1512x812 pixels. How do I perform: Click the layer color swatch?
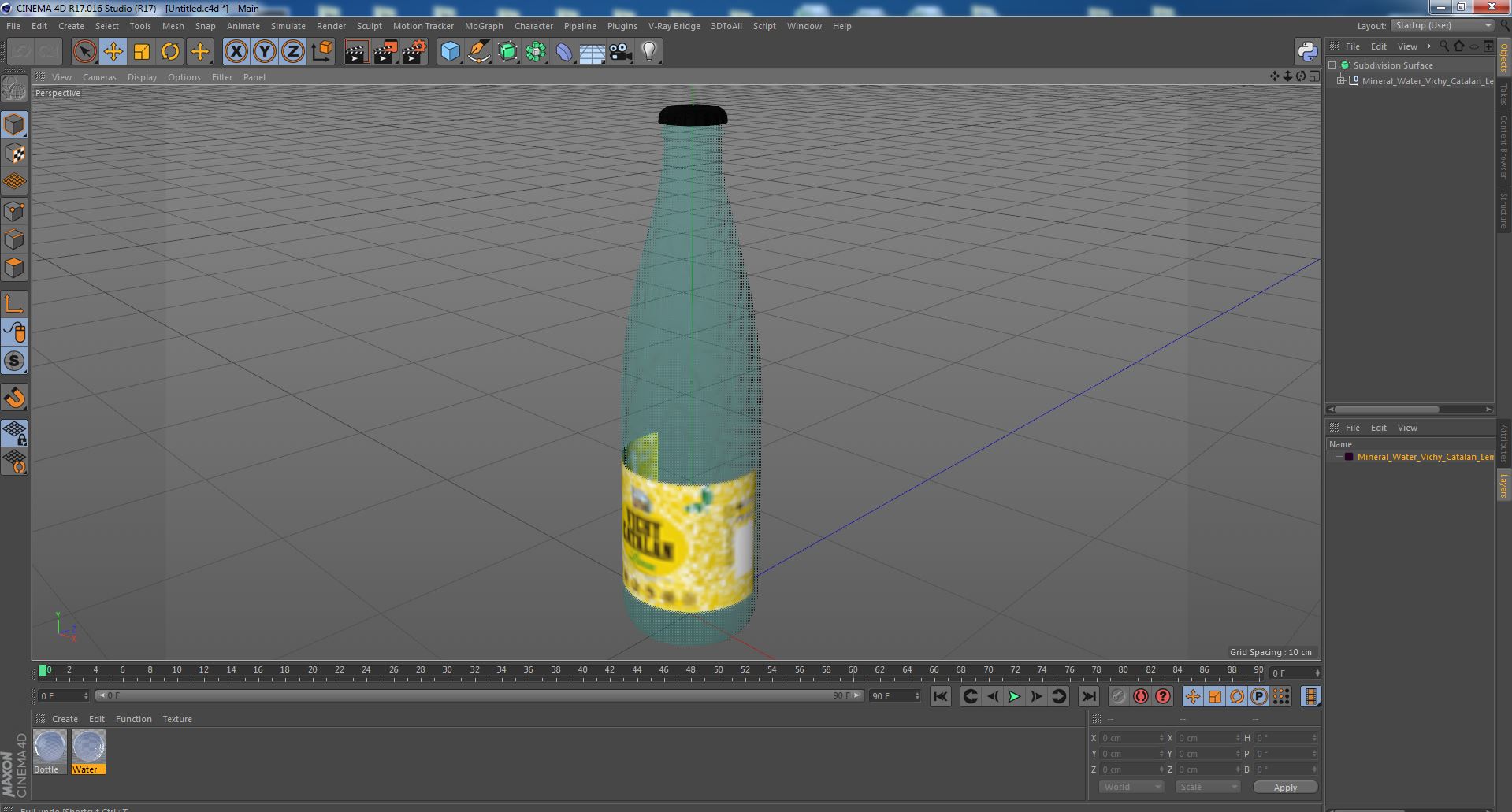(x=1348, y=457)
